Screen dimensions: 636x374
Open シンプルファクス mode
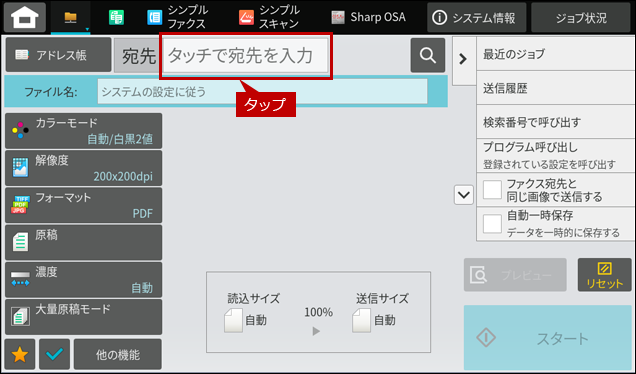tap(178, 17)
